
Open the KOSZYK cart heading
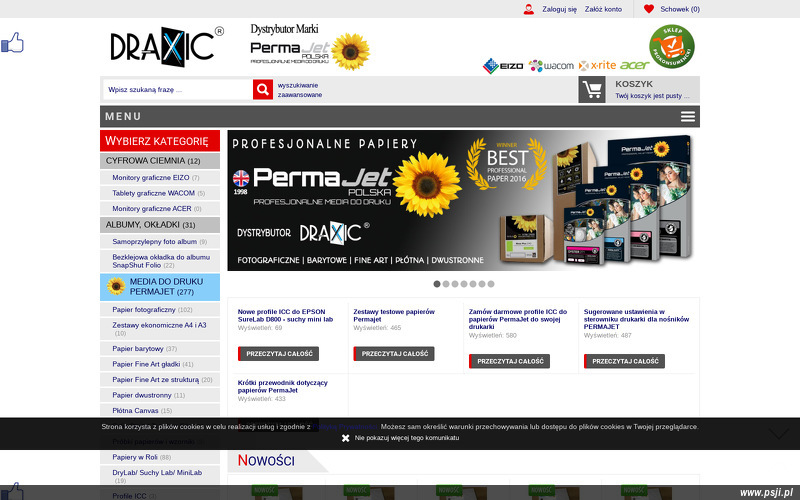(634, 84)
